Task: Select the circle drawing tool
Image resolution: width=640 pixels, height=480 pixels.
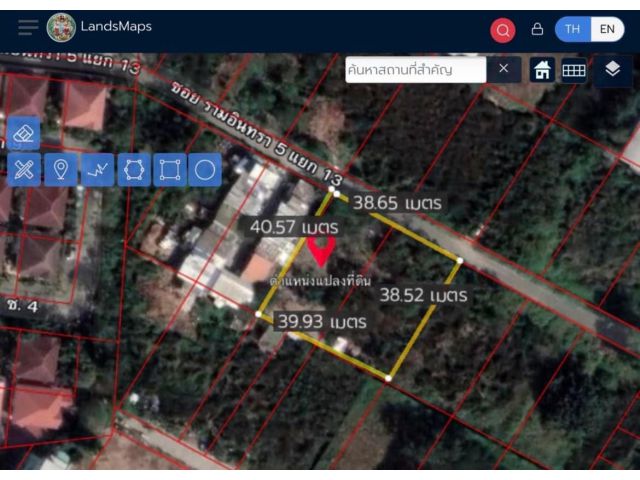Action: coord(205,169)
